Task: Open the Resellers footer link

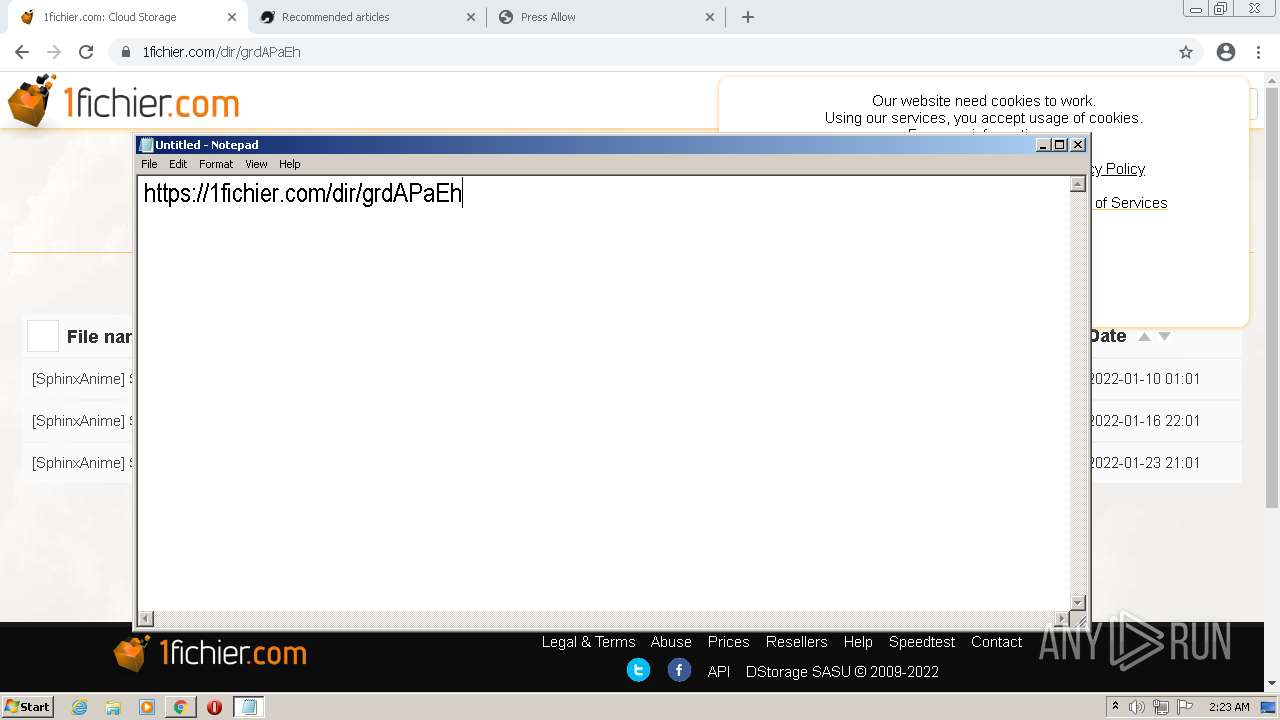Action: 796,642
